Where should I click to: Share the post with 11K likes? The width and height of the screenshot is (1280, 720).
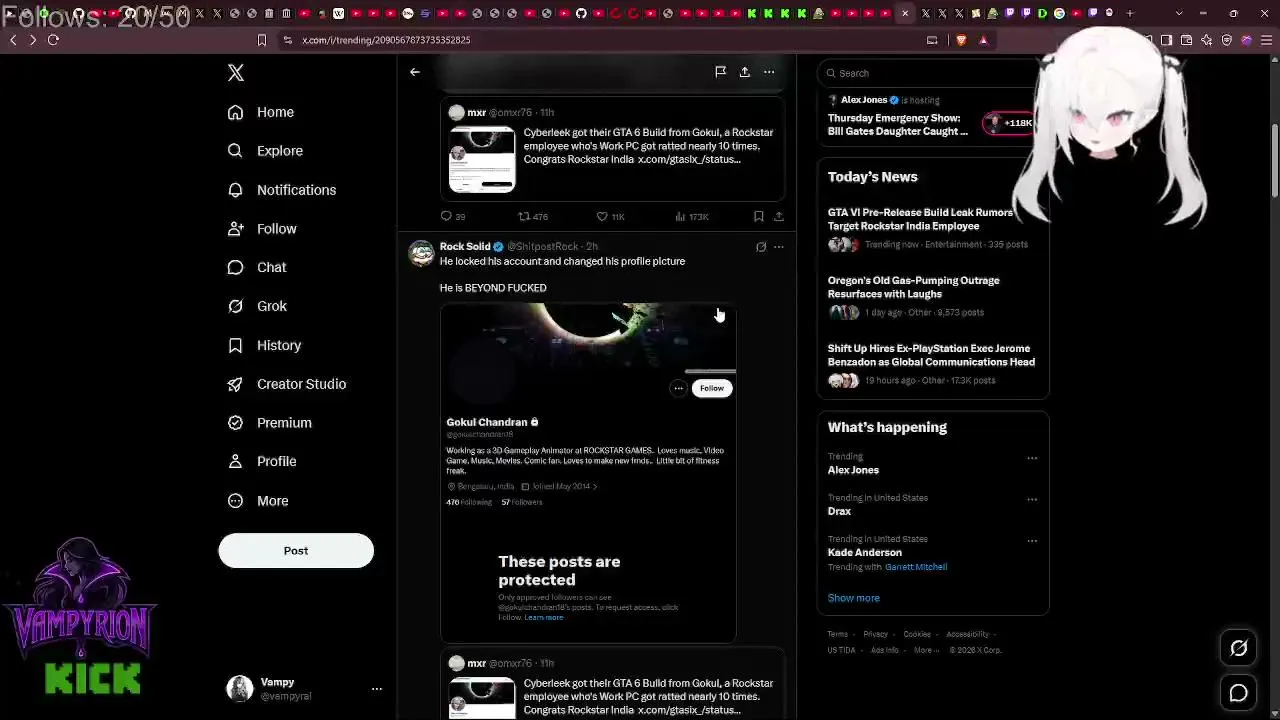click(x=779, y=216)
